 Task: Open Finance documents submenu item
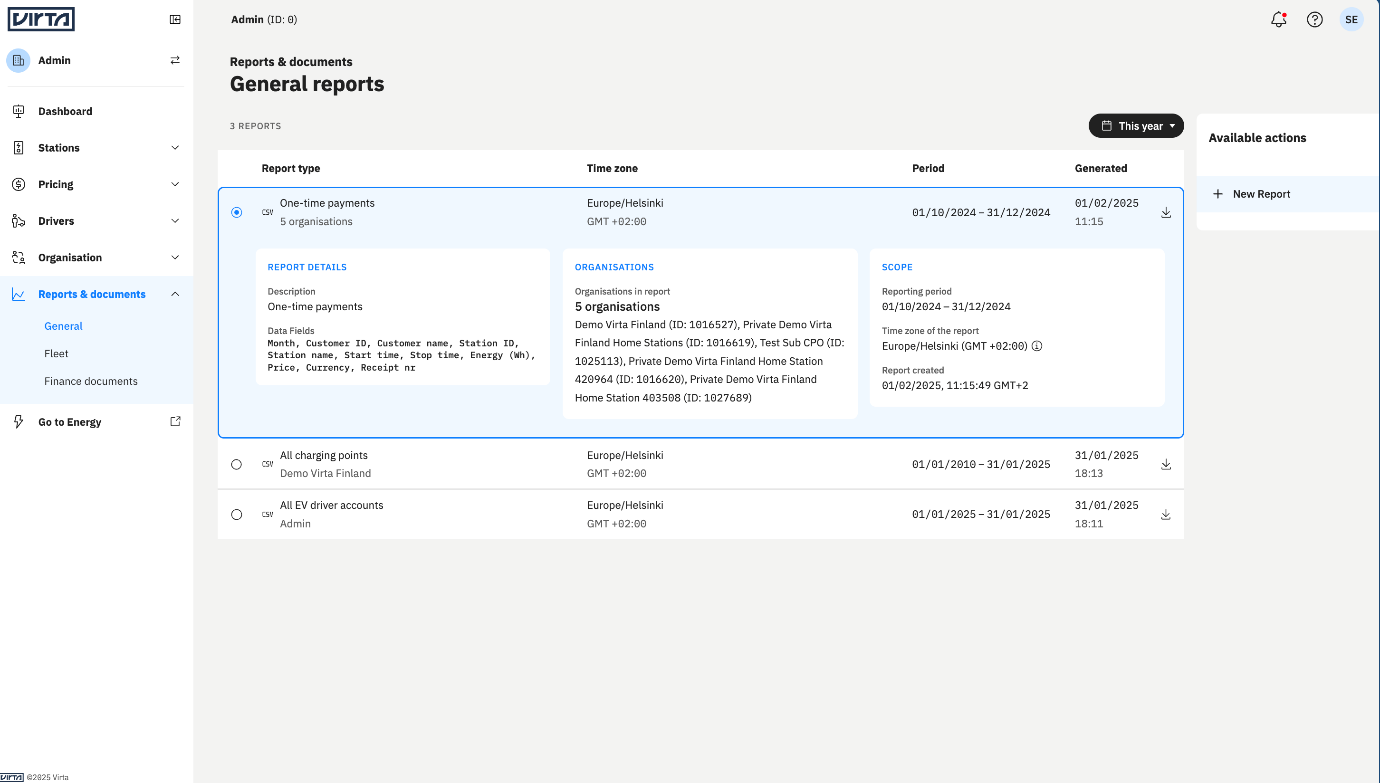[91, 381]
